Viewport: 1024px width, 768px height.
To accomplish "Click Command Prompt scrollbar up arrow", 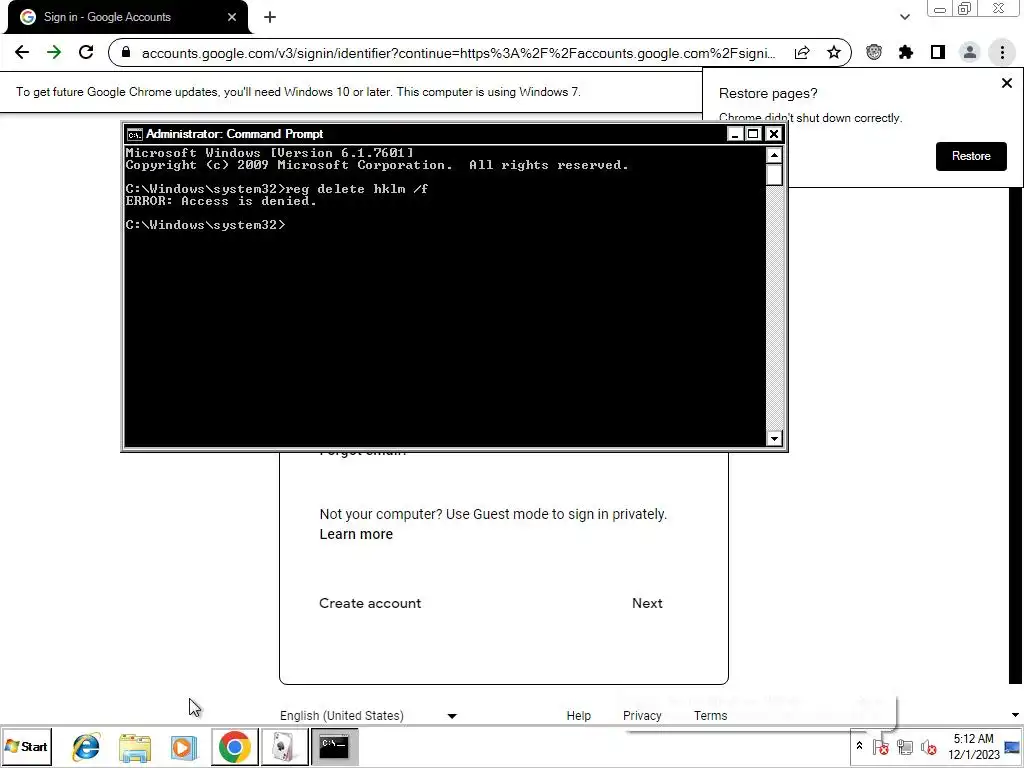I will [774, 155].
